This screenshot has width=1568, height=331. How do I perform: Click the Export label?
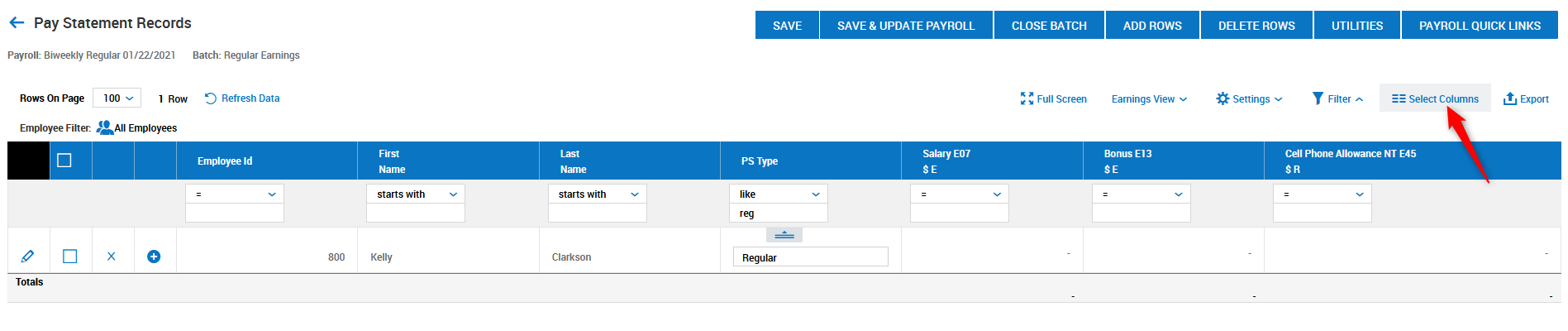coord(1534,99)
